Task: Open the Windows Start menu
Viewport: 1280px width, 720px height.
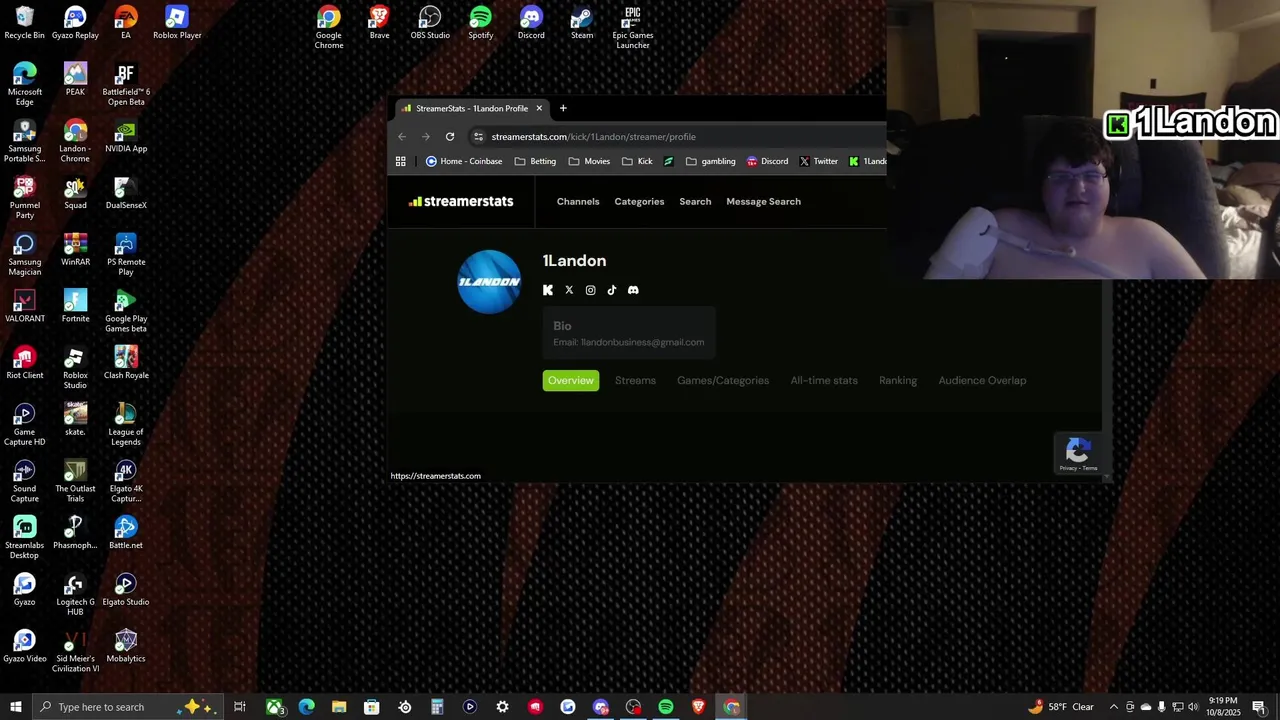Action: (x=15, y=707)
